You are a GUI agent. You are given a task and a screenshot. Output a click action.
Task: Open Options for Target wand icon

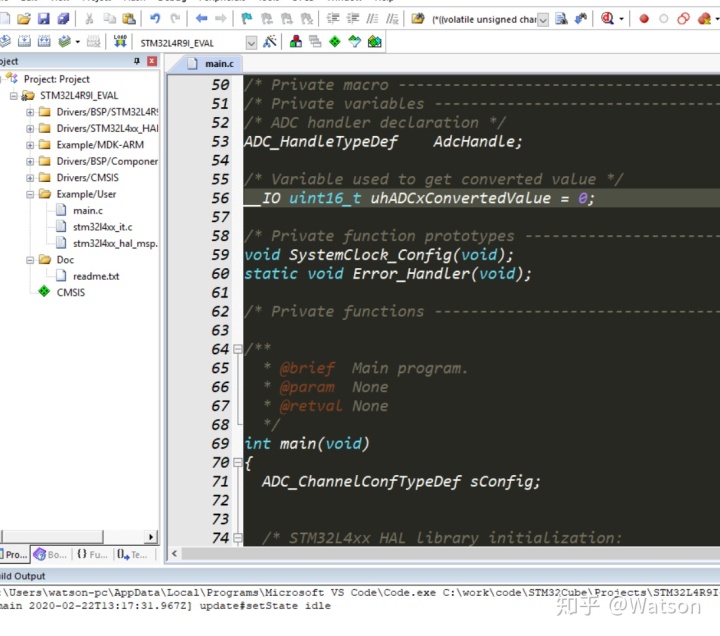[270, 42]
